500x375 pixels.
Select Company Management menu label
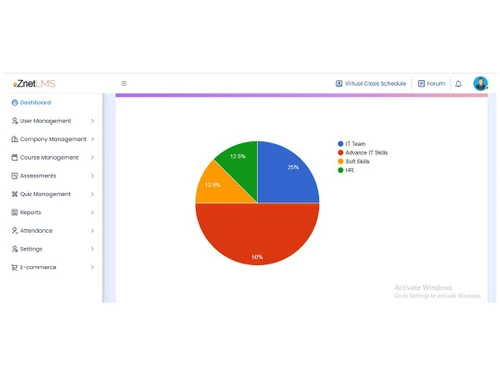53,139
